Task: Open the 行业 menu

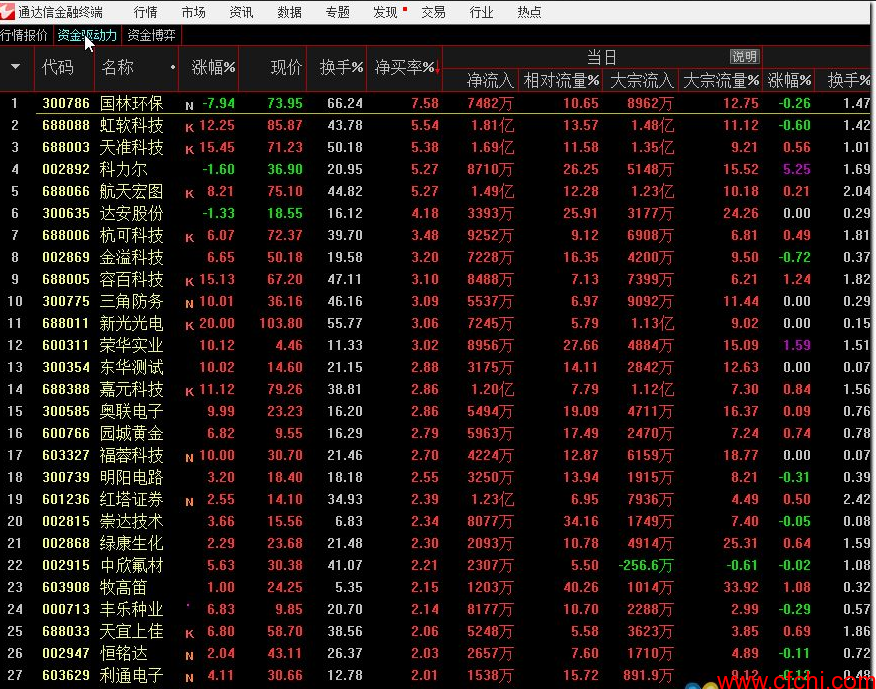Action: click(x=481, y=12)
